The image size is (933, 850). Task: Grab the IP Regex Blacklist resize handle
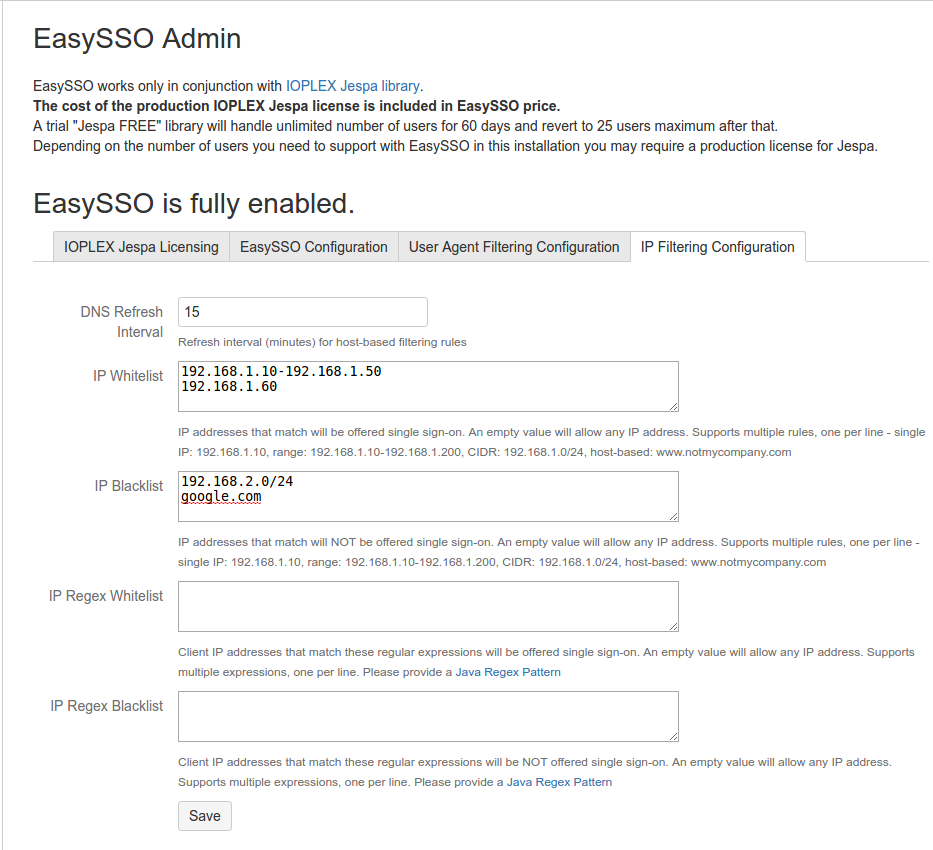click(x=674, y=736)
